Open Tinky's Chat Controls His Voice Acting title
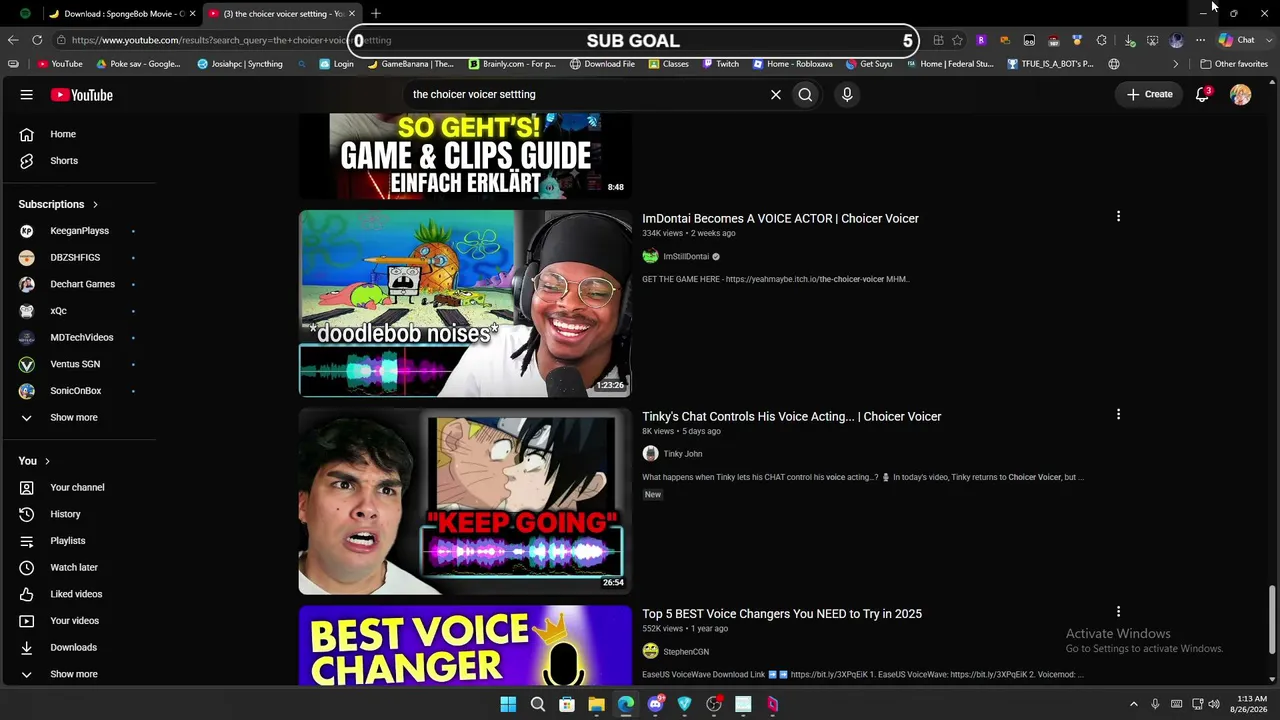The image size is (1280, 720). click(792, 416)
